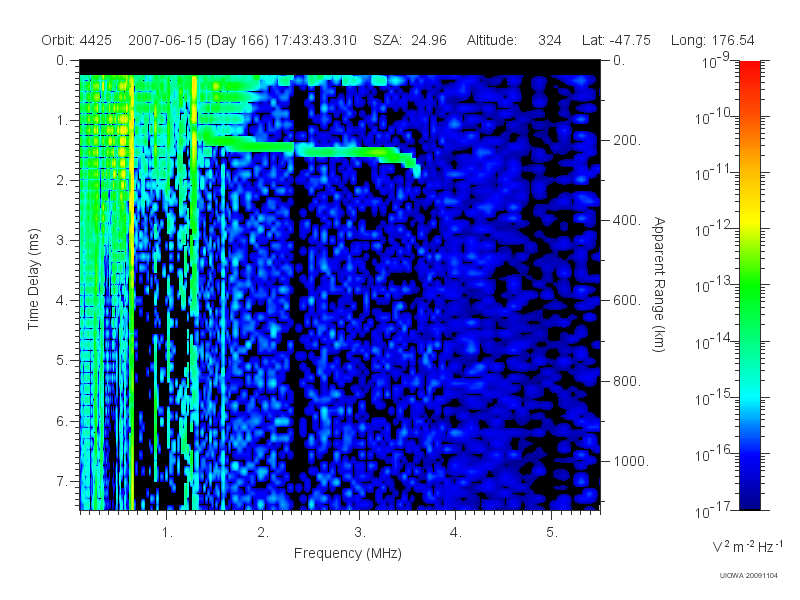Click the Lat: -47.75 header text

point(616,40)
